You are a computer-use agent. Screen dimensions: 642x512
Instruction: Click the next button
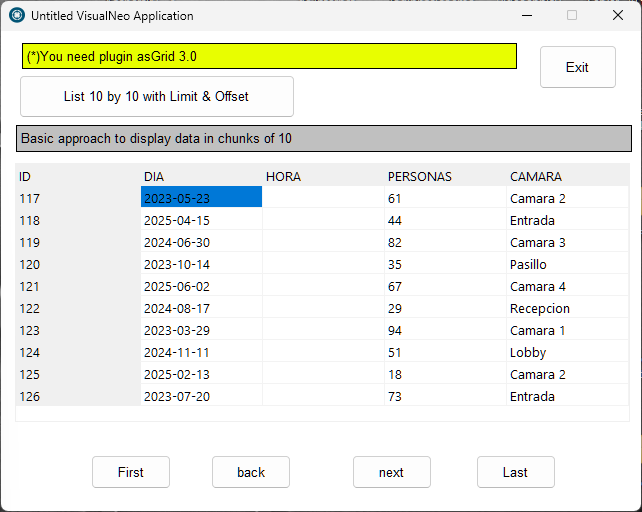(391, 472)
